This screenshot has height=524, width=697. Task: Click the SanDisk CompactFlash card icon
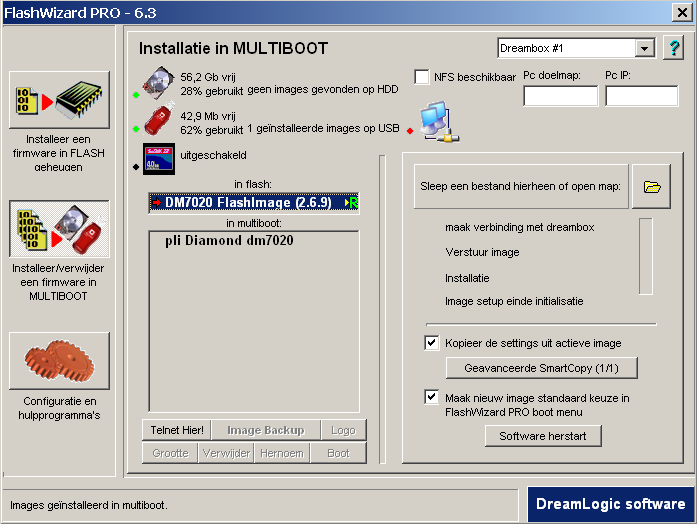click(x=159, y=159)
